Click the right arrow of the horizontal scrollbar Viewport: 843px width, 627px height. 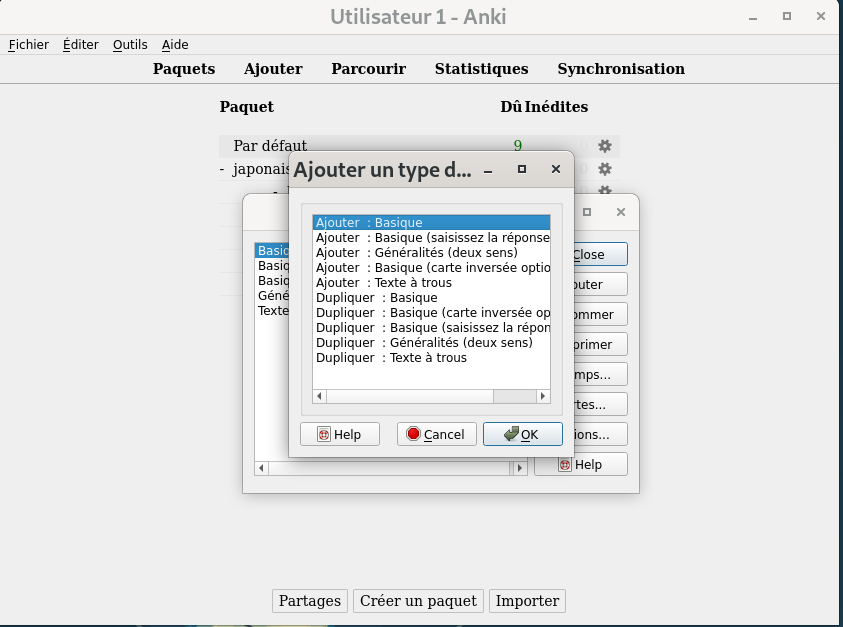pyautogui.click(x=544, y=395)
